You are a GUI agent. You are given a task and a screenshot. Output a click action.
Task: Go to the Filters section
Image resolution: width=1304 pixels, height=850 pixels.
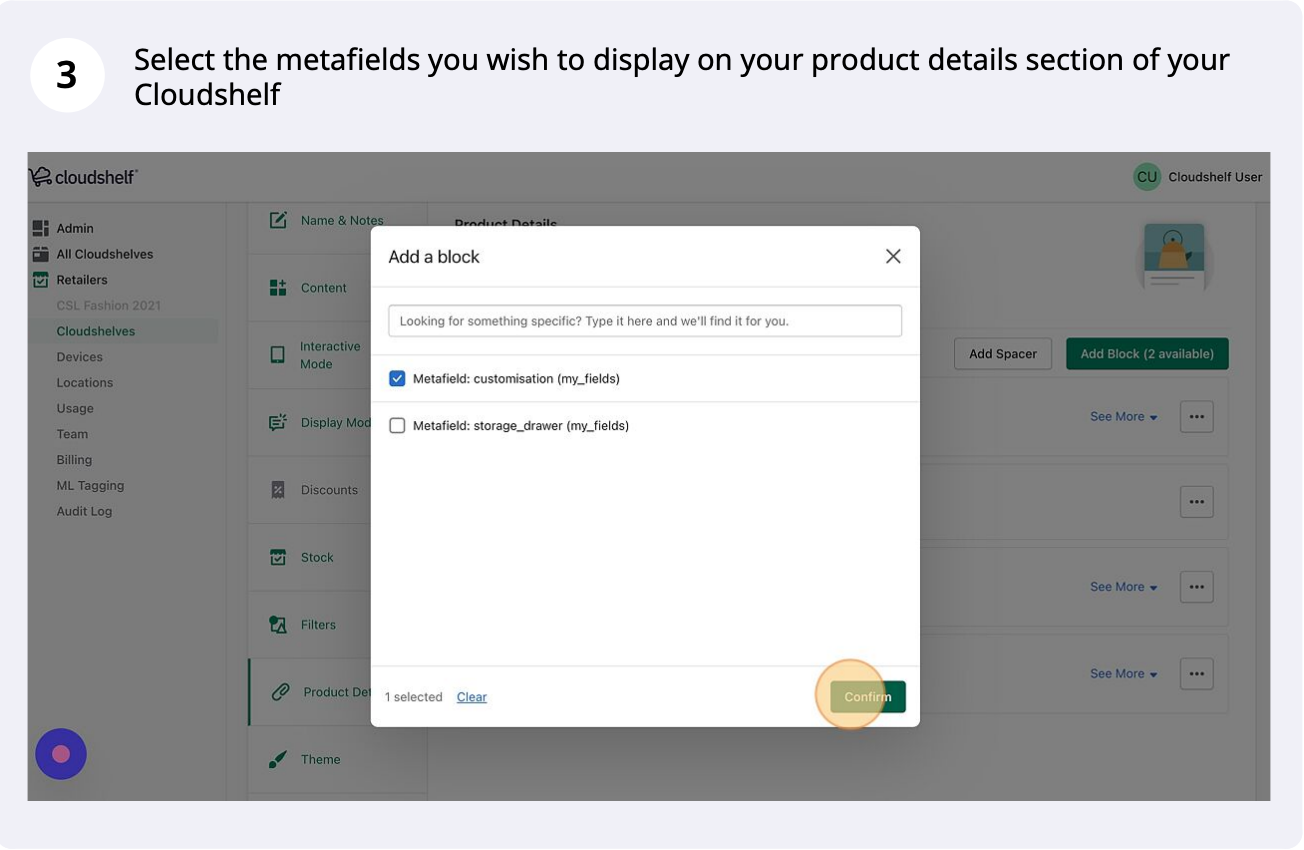pos(318,625)
